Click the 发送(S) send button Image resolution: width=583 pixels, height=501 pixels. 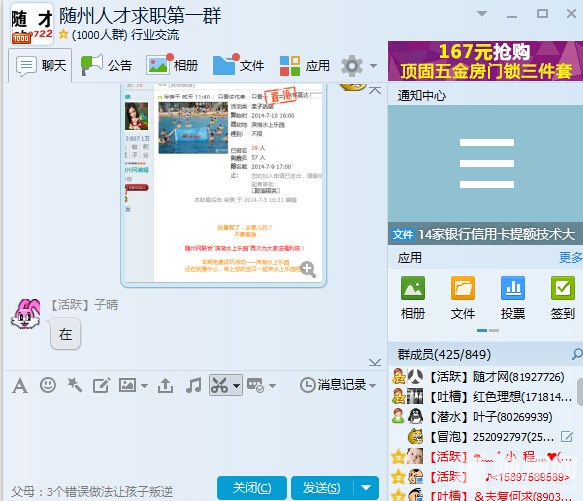[322, 487]
